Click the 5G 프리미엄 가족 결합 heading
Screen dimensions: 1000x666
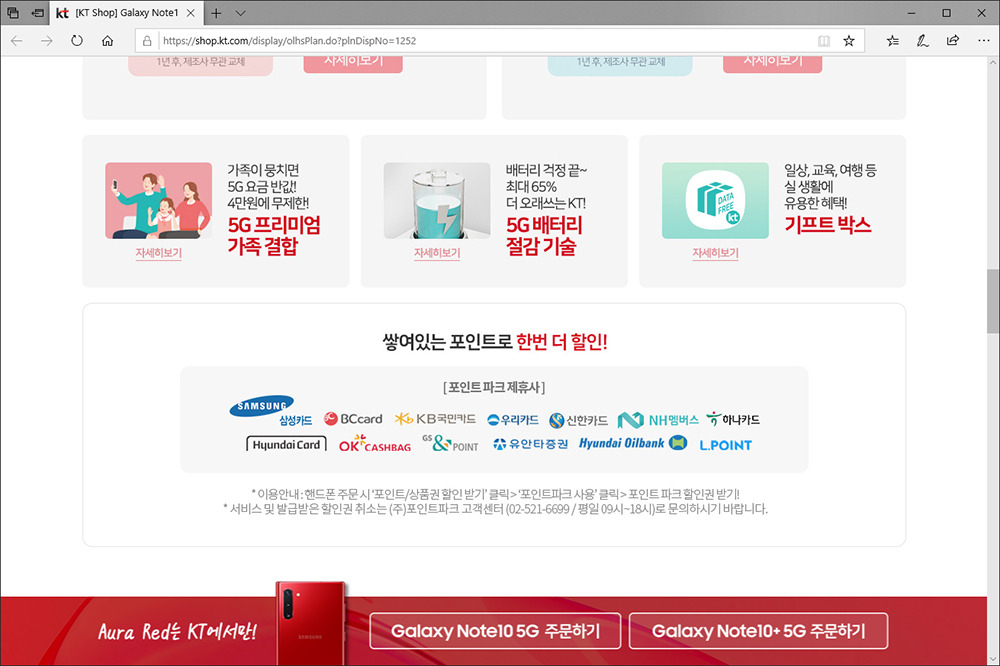pyautogui.click(x=274, y=235)
